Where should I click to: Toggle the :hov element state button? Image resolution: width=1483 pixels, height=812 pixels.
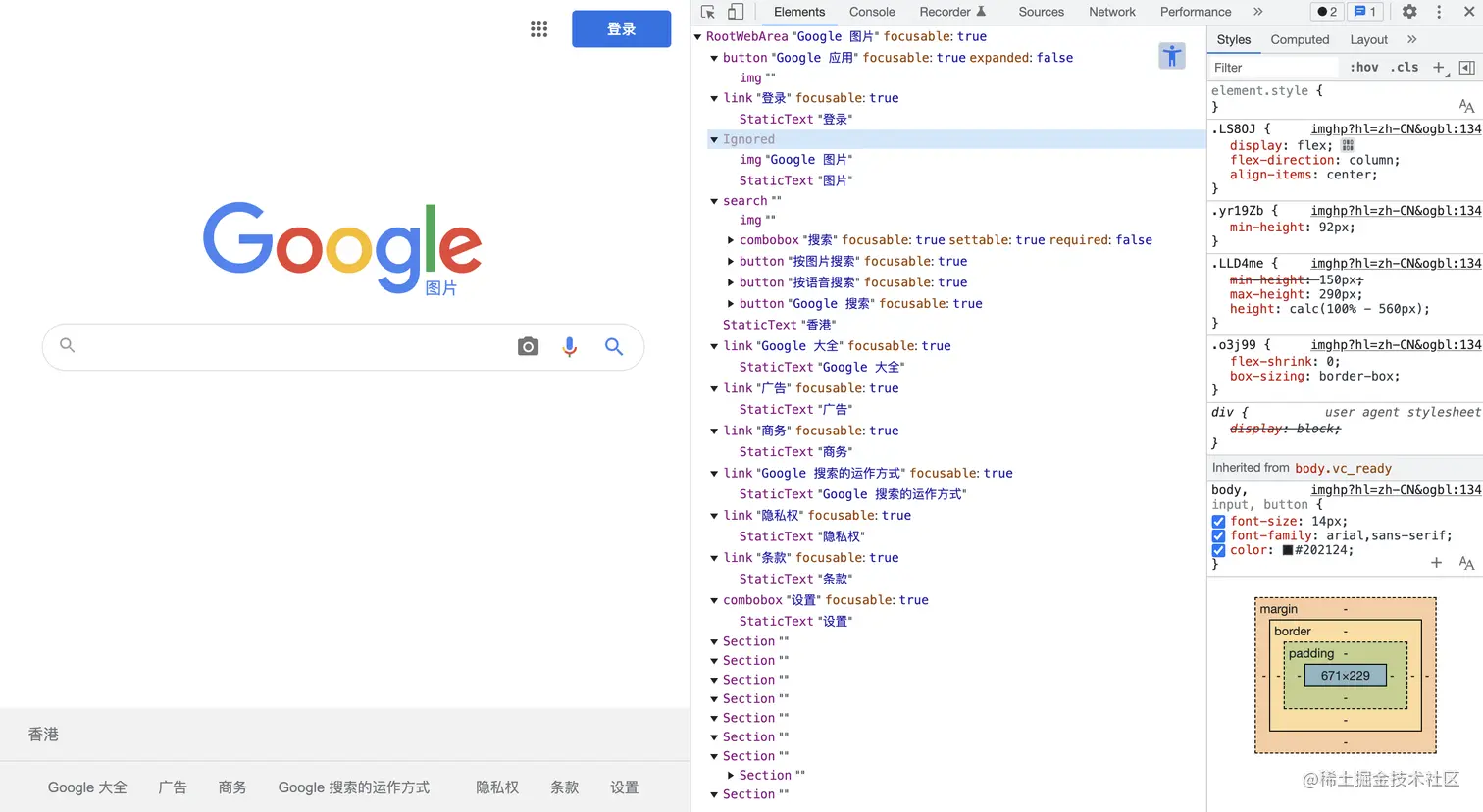click(1363, 68)
